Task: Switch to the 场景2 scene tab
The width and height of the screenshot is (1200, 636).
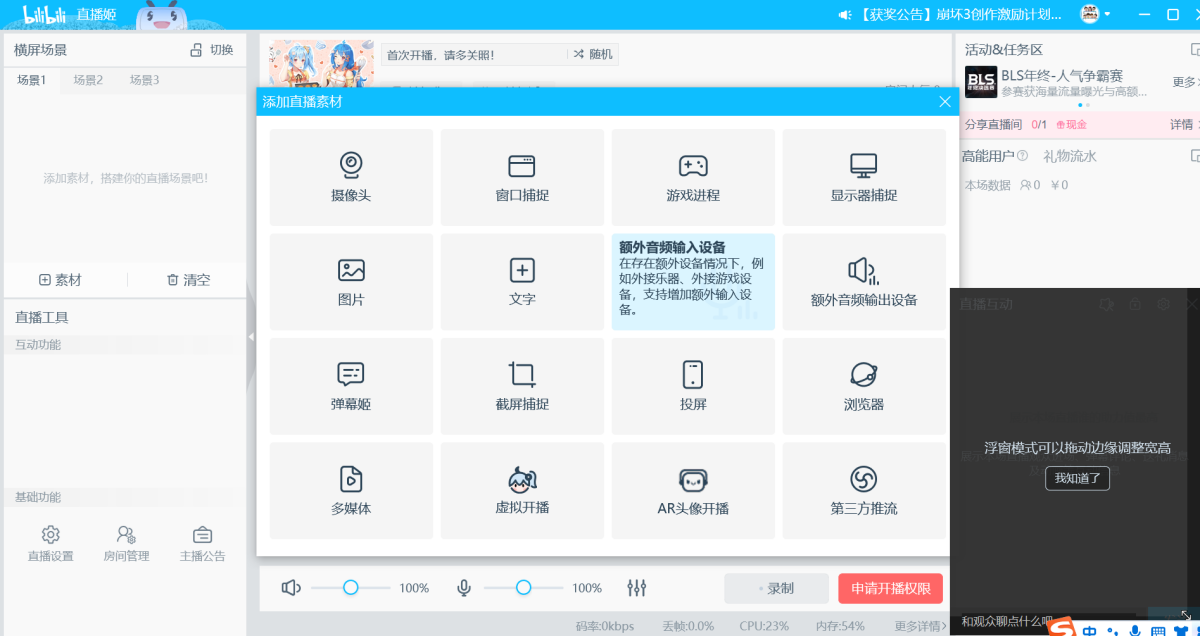Action: [x=86, y=81]
